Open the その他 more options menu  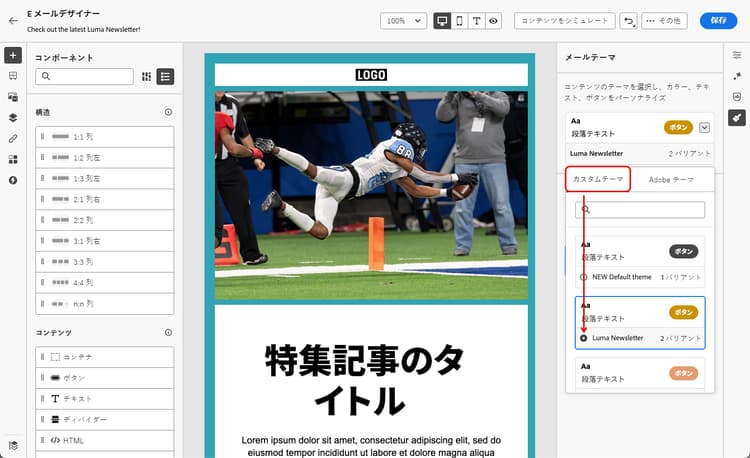tap(664, 21)
